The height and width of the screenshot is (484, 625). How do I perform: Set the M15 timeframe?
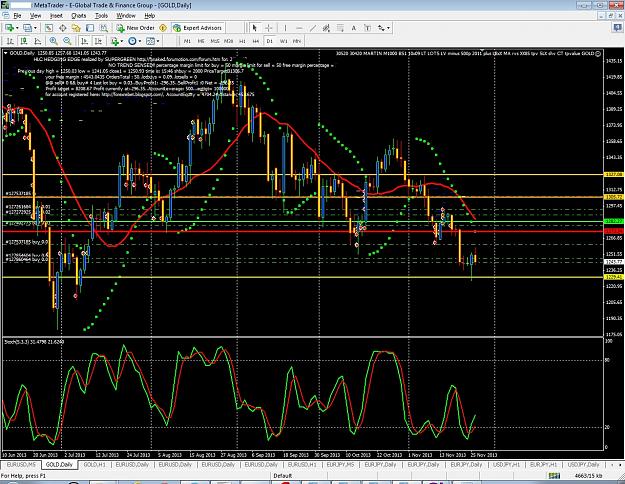[215, 41]
